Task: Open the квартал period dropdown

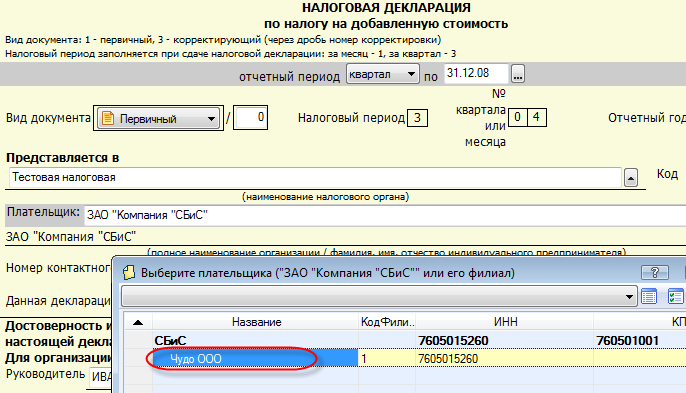Action: click(x=382, y=74)
